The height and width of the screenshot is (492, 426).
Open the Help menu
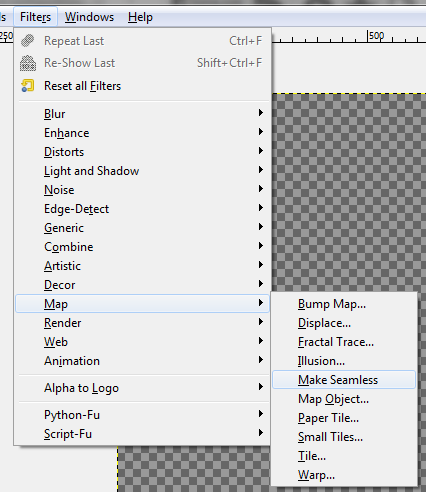click(x=140, y=17)
